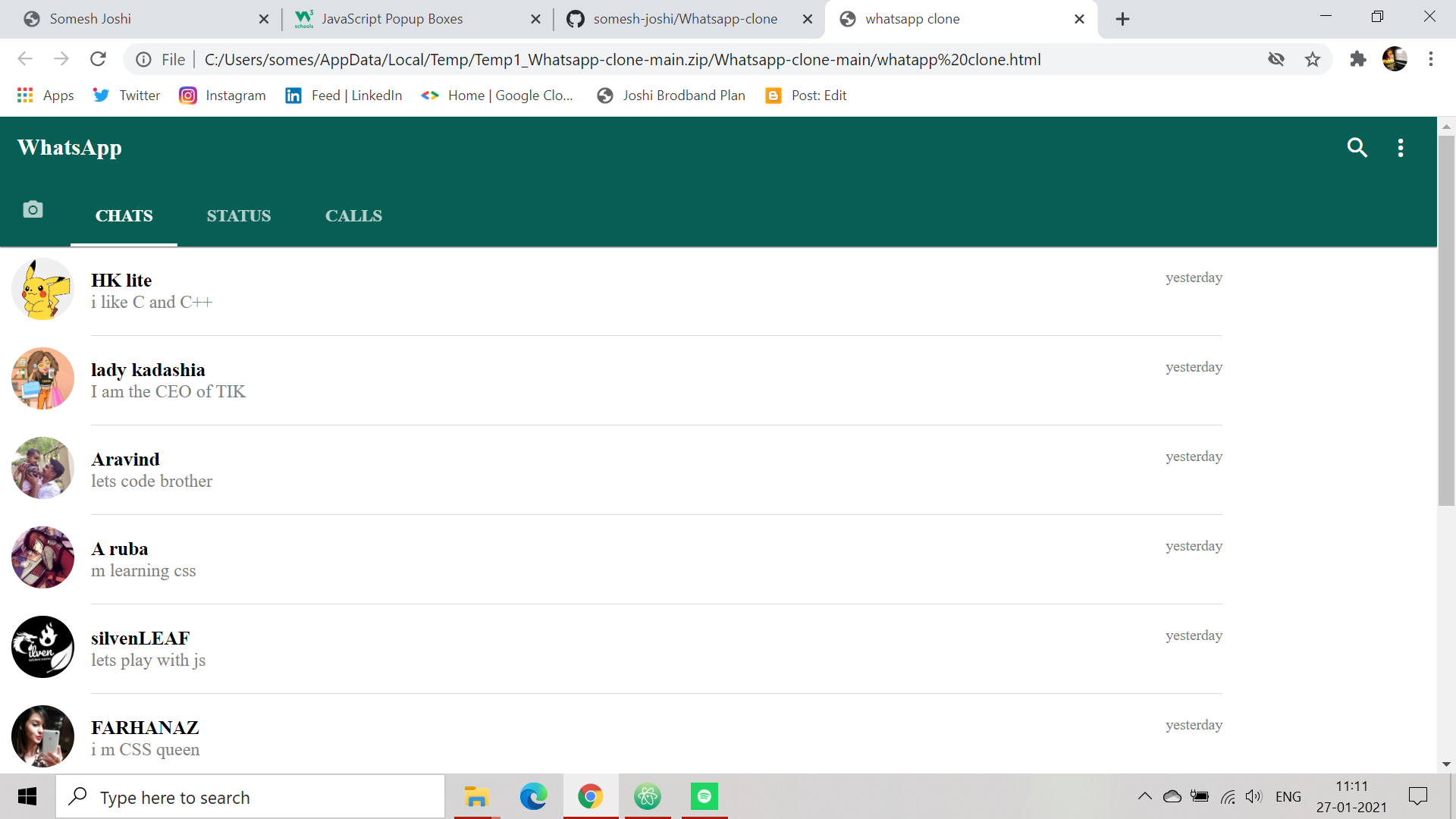Image resolution: width=1456 pixels, height=819 pixels.
Task: Open the Instagram bookmark
Action: click(223, 96)
